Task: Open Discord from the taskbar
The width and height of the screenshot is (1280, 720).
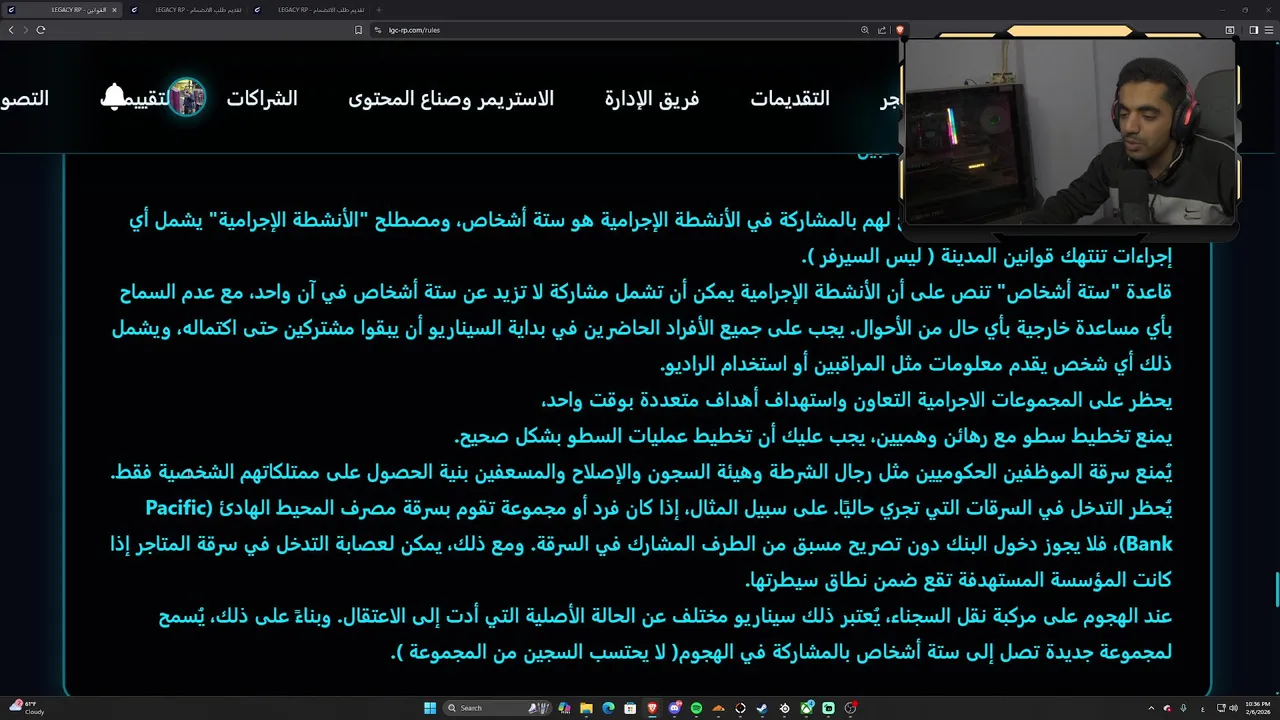Action: coord(675,708)
